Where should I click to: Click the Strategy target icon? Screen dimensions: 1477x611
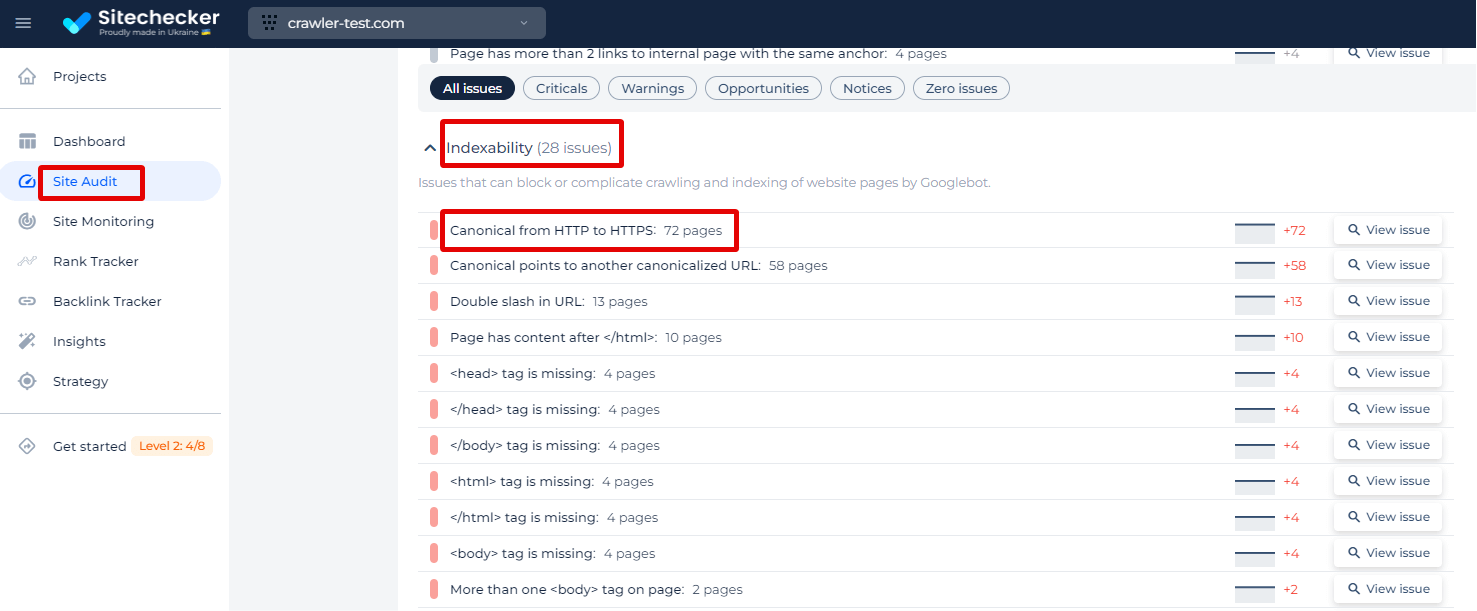click(x=27, y=381)
